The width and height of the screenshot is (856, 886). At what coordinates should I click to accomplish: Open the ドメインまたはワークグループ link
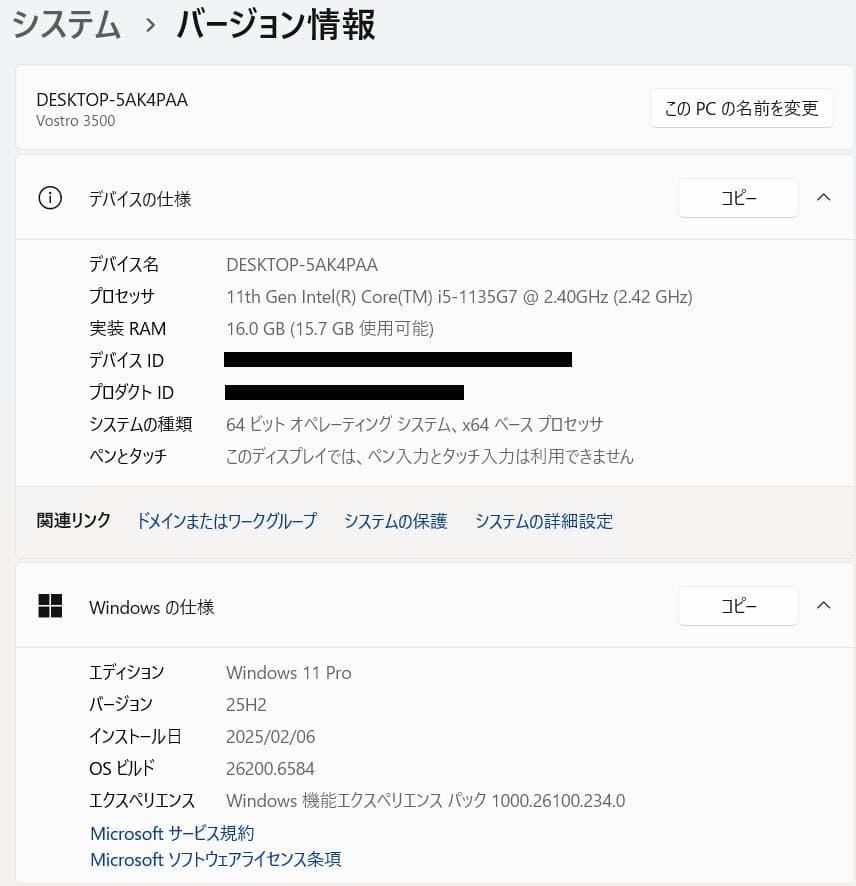coord(227,521)
